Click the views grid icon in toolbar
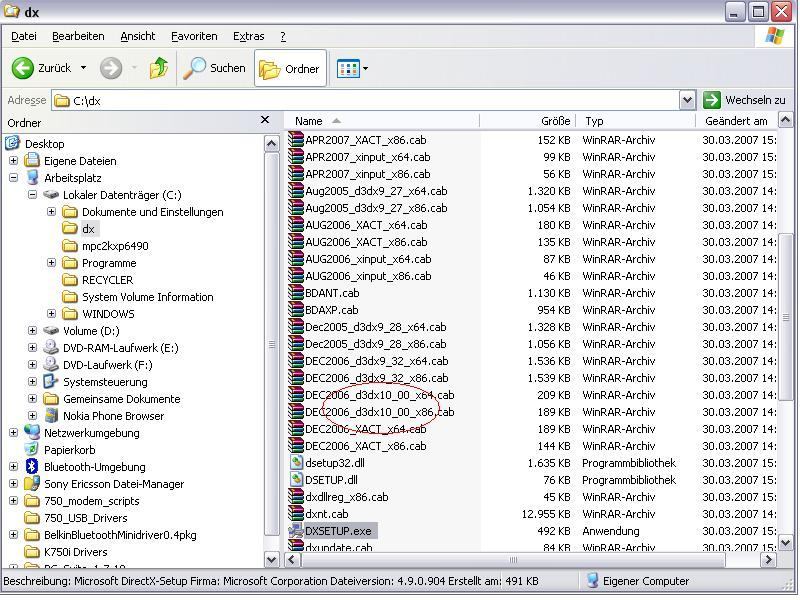The image size is (800, 600). point(348,68)
